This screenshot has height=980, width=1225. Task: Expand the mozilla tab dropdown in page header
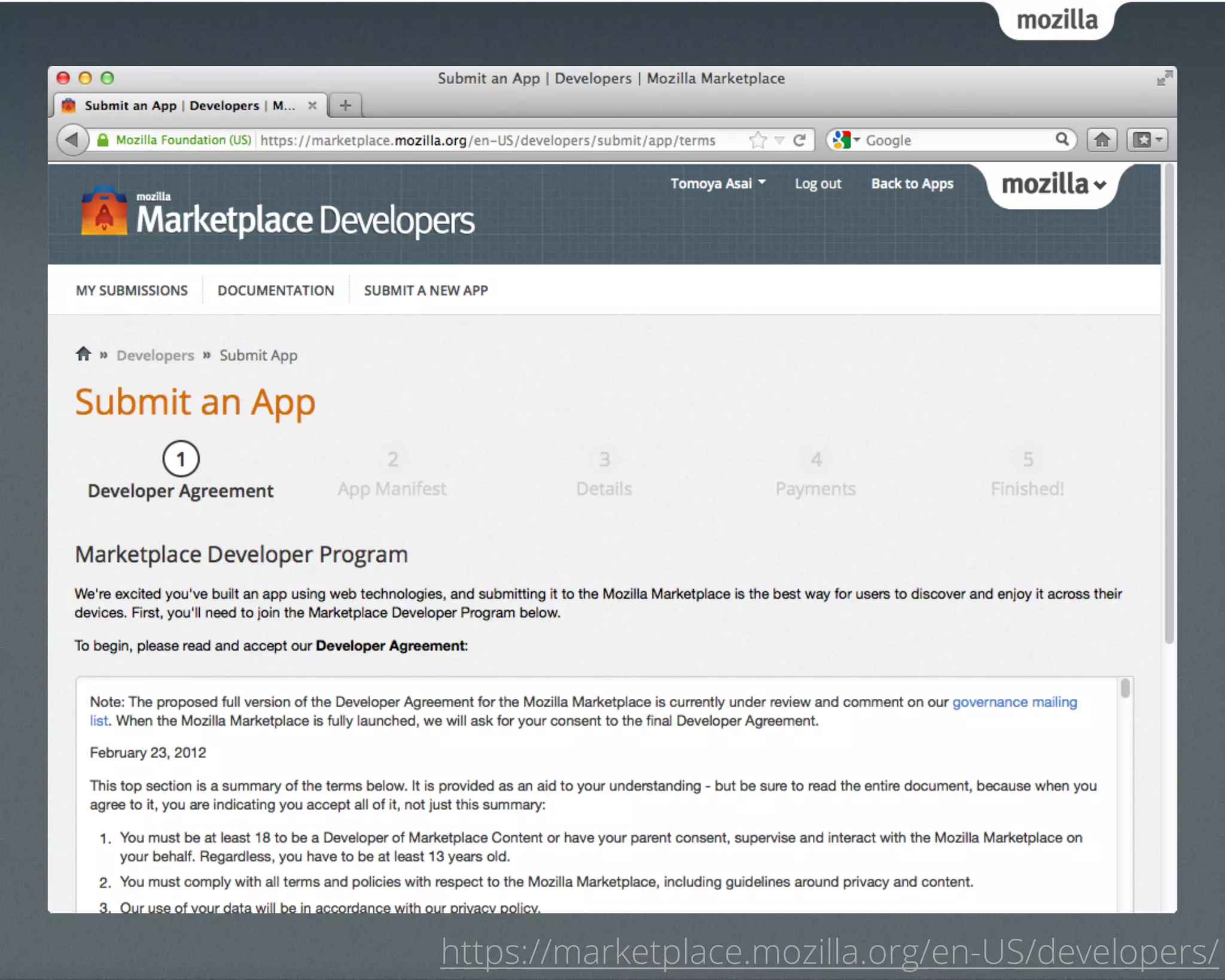1054,184
